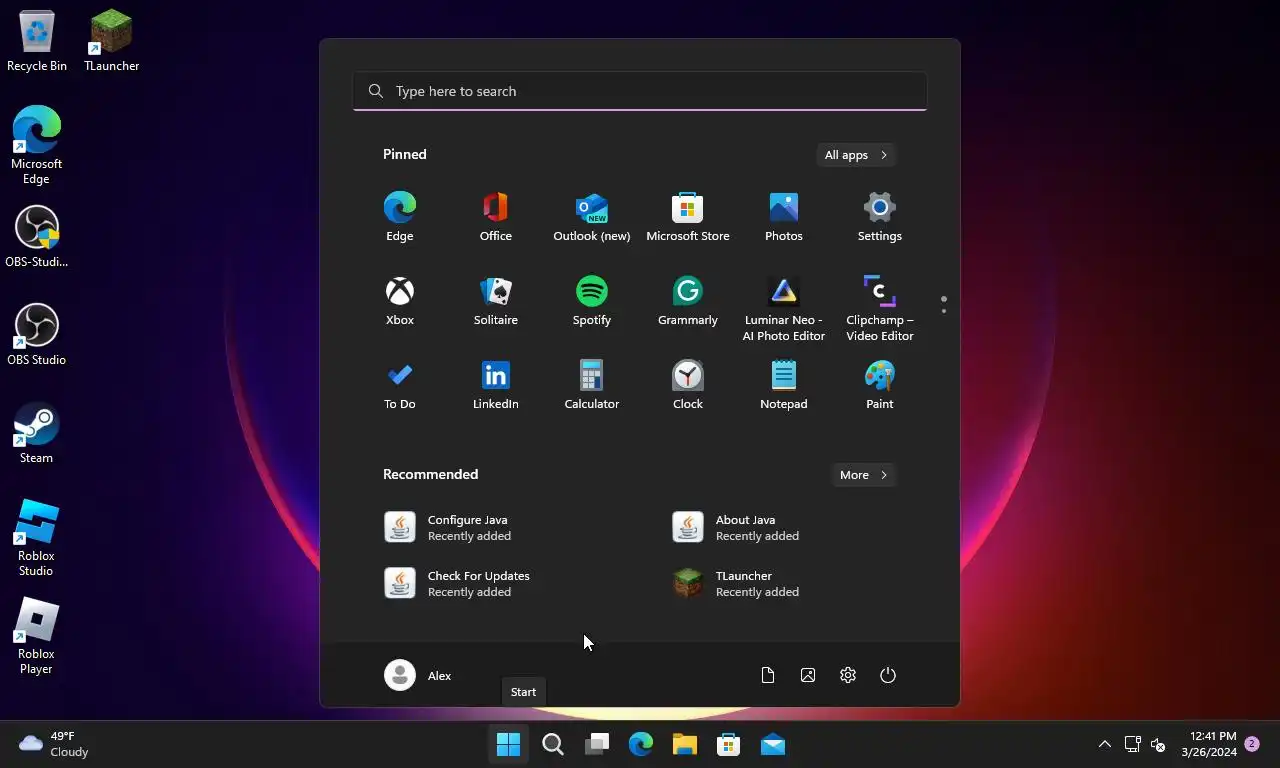Launch the Photos app
This screenshot has height=768, width=1280.
[783, 217]
